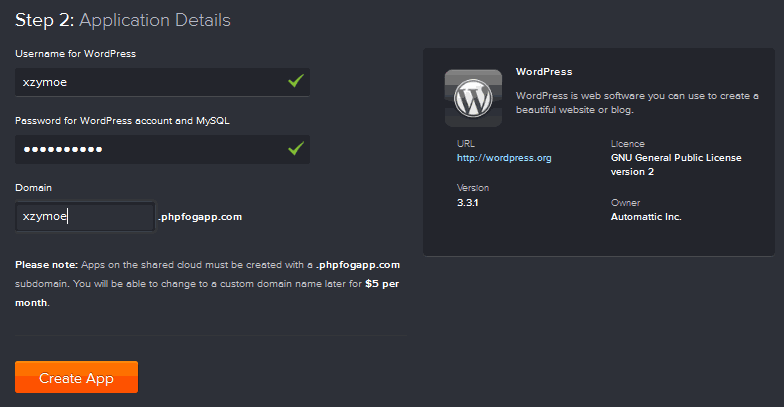Click the URL label in info panel
Viewport: 784px width, 407px height.
tap(466, 144)
